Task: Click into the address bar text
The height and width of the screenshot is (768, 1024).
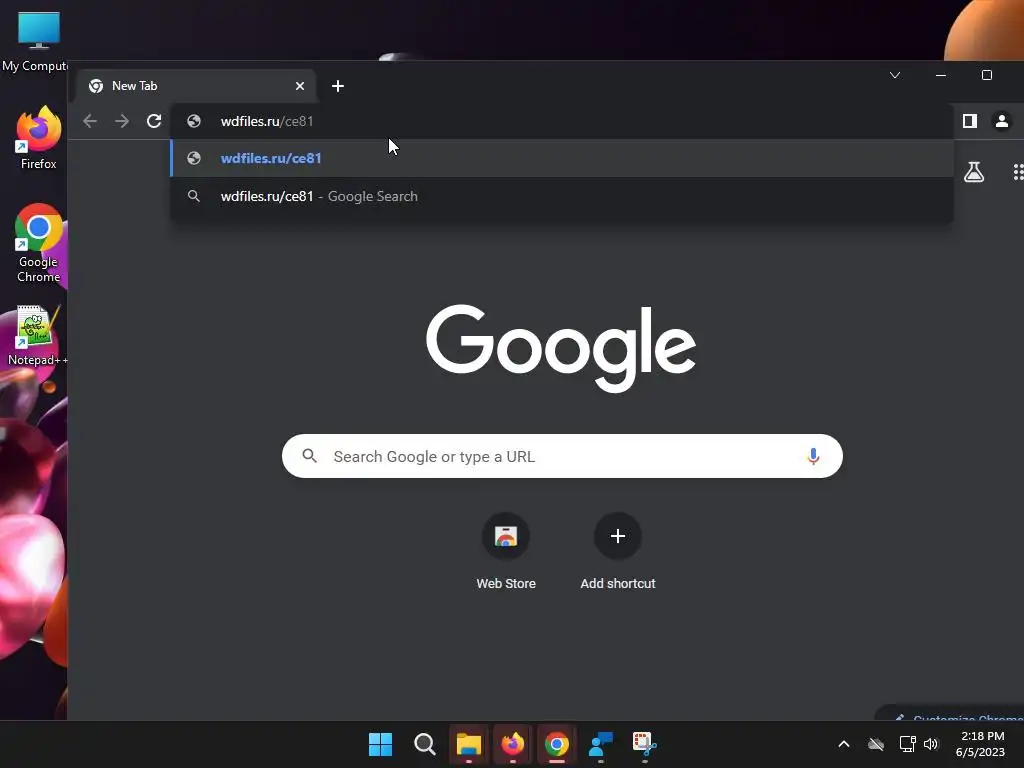Action: tap(266, 121)
